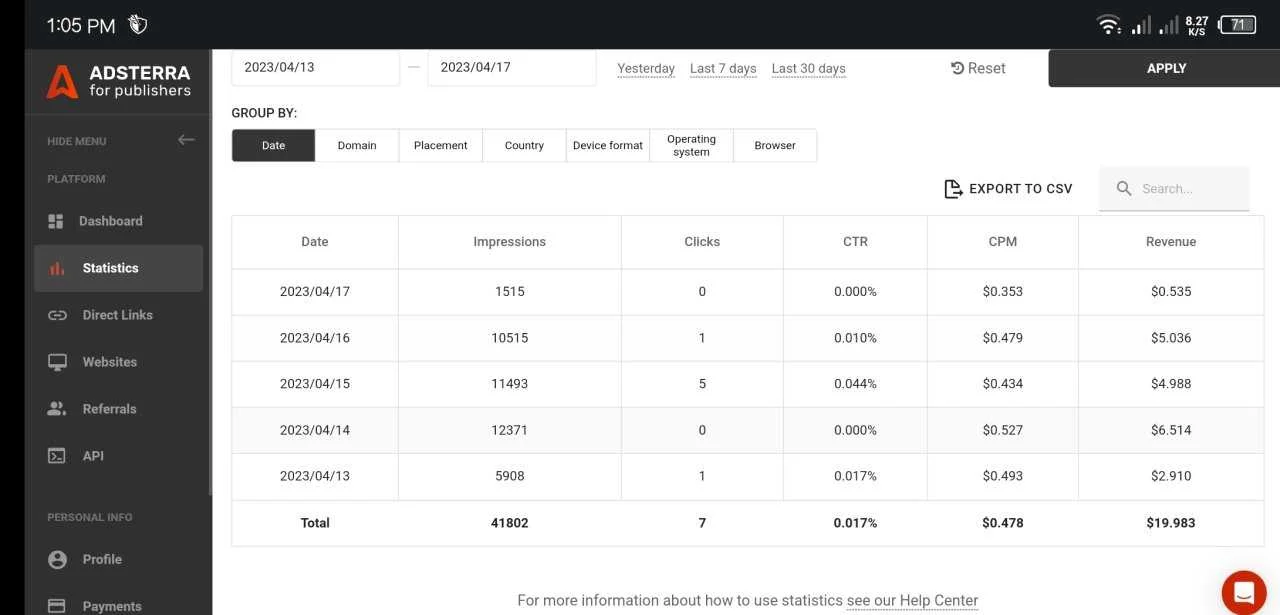
Task: Click the Clicks column header
Action: [702, 242]
